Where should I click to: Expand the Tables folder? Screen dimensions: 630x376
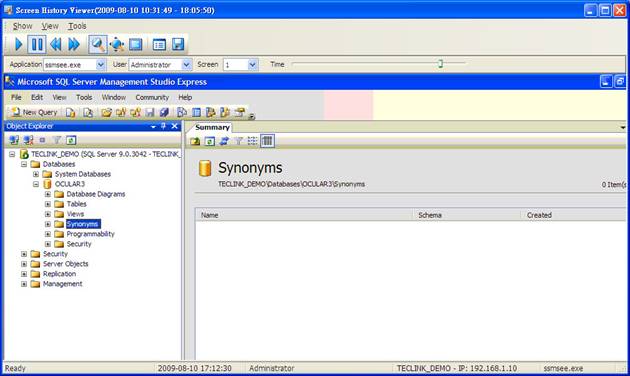(x=48, y=204)
